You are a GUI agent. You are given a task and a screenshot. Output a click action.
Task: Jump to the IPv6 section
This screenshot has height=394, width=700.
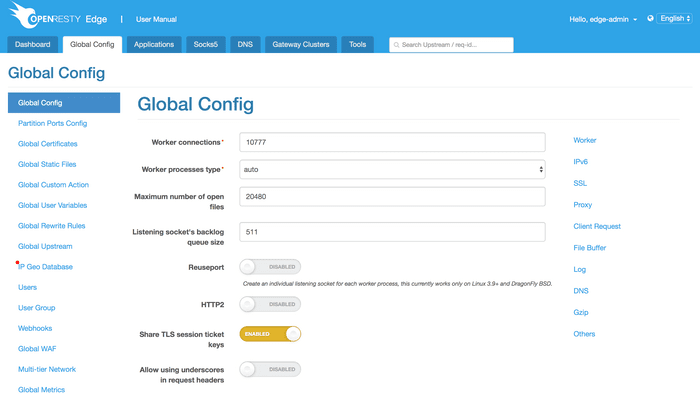click(580, 162)
